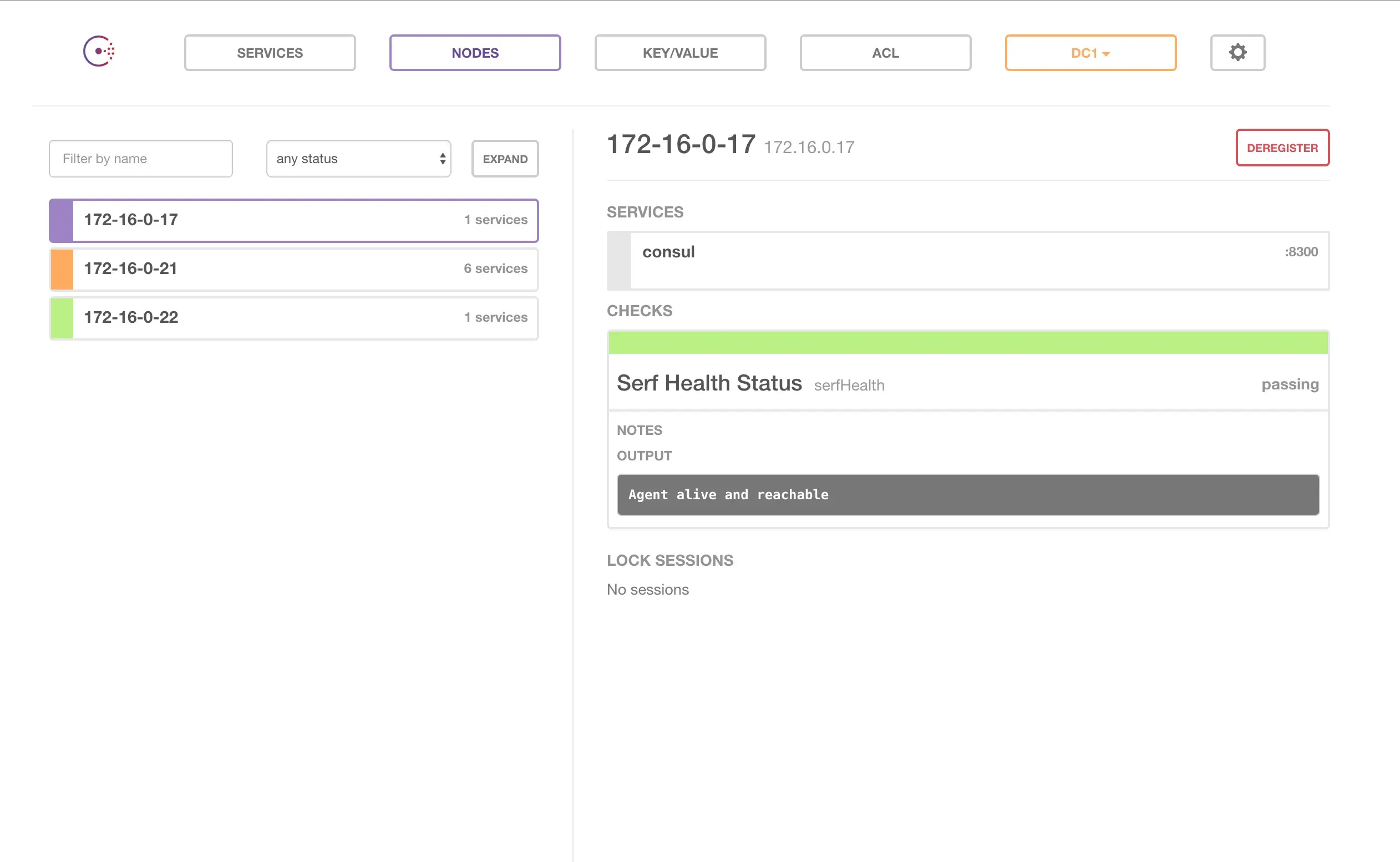Screen dimensions: 1400x862
Task: Click the Filter by name input field
Action: click(140, 159)
